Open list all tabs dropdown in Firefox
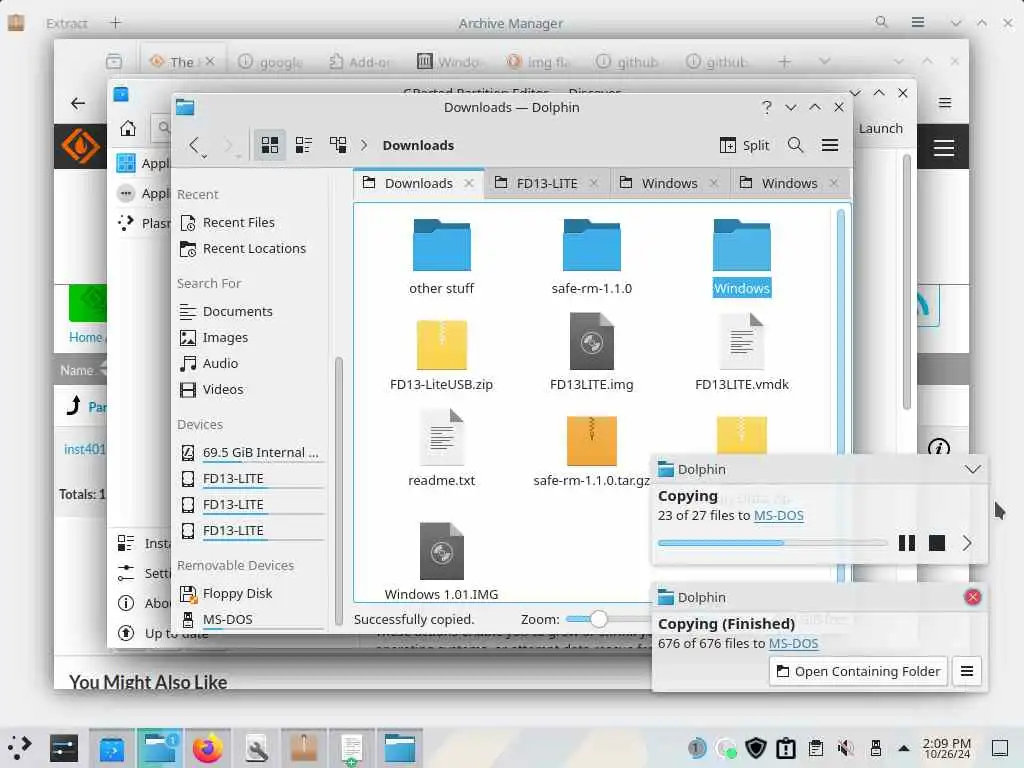 (824, 61)
